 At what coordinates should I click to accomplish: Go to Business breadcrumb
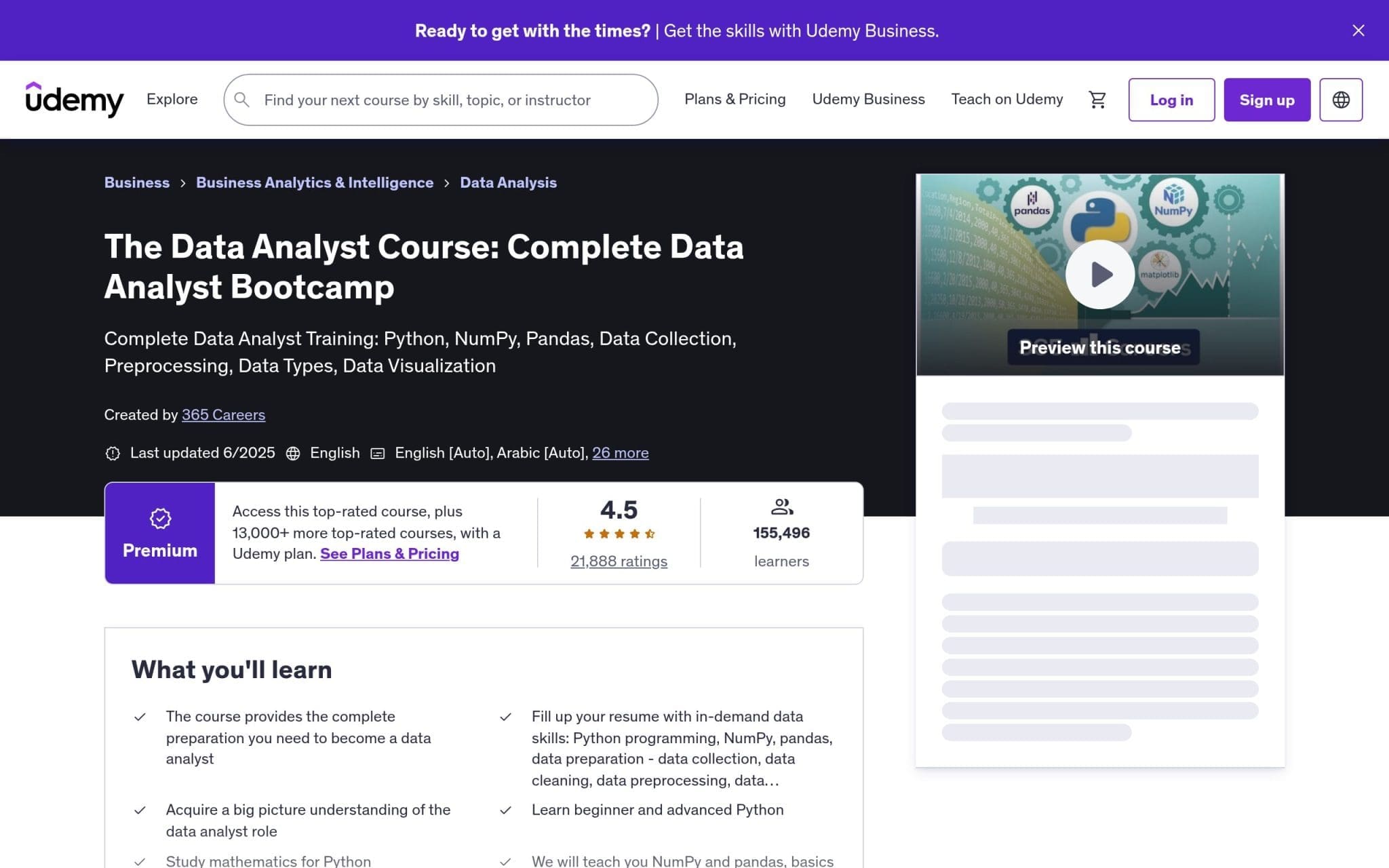click(x=137, y=182)
